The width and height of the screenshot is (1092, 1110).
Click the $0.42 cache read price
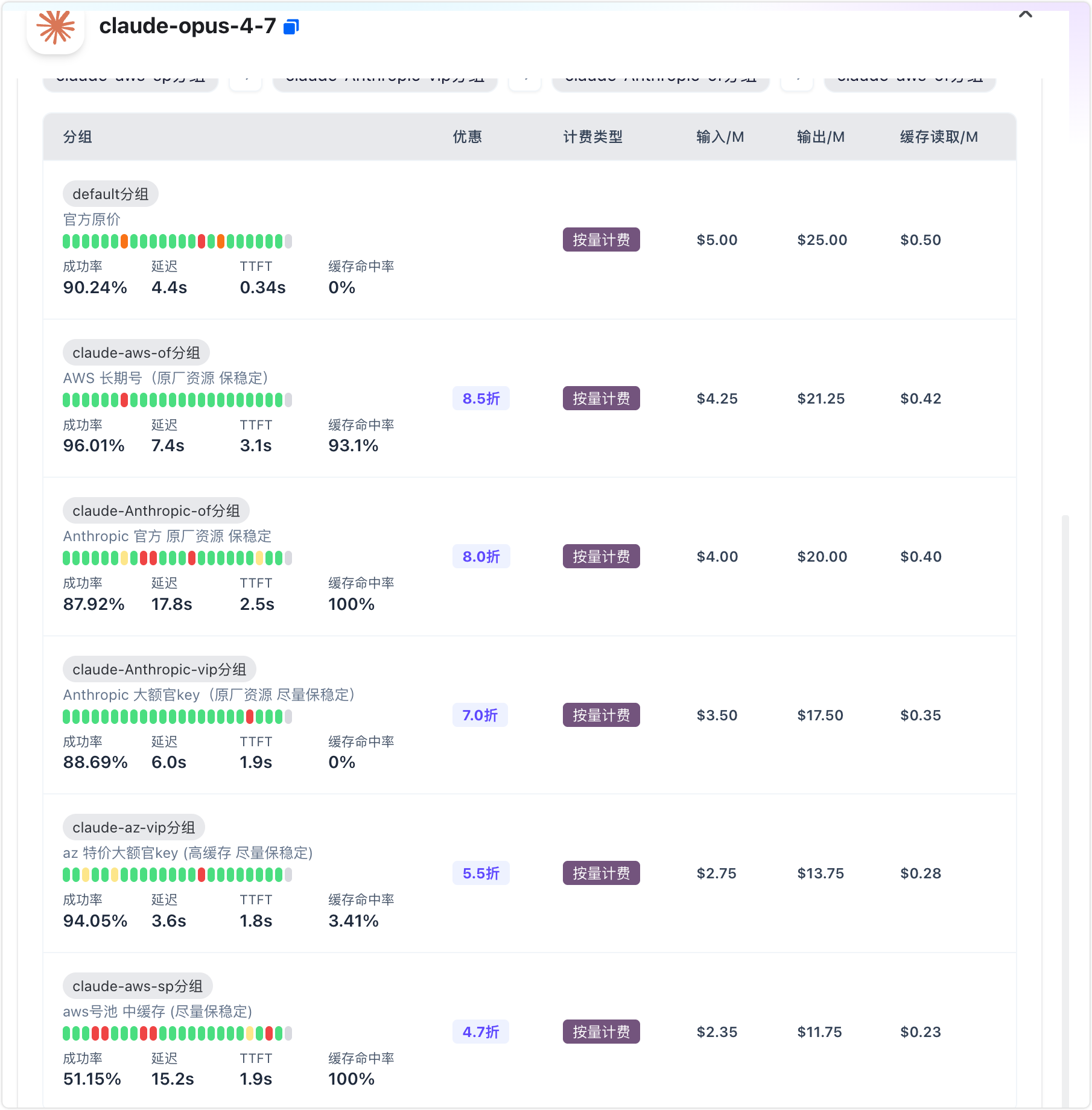921,398
